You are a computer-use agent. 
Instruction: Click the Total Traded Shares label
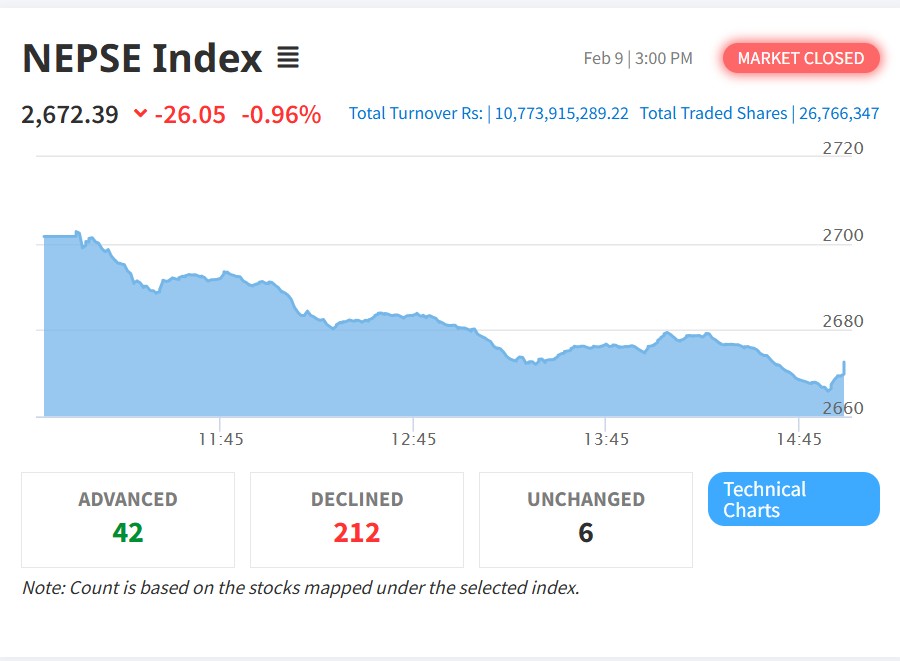tap(713, 114)
